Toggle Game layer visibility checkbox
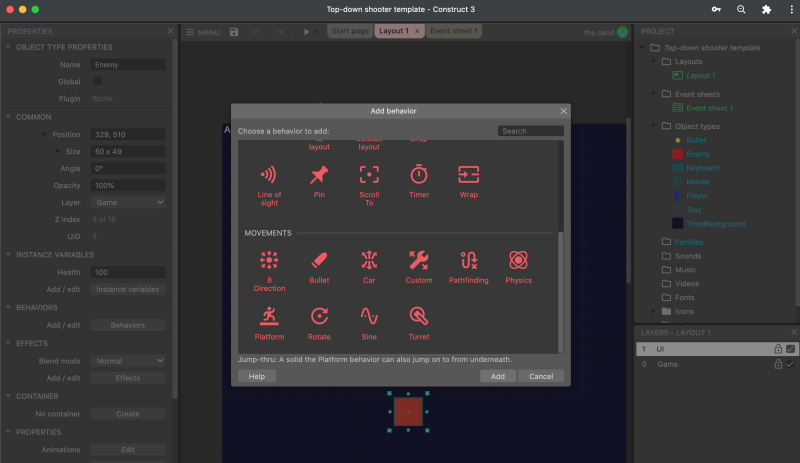800x463 pixels. [790, 364]
